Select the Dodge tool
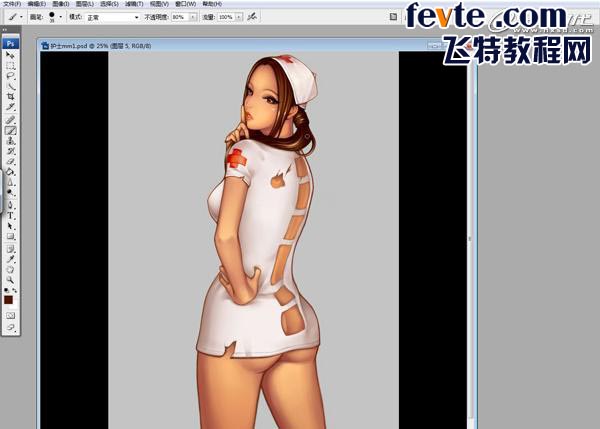This screenshot has height=429, width=600. pyautogui.click(x=11, y=192)
